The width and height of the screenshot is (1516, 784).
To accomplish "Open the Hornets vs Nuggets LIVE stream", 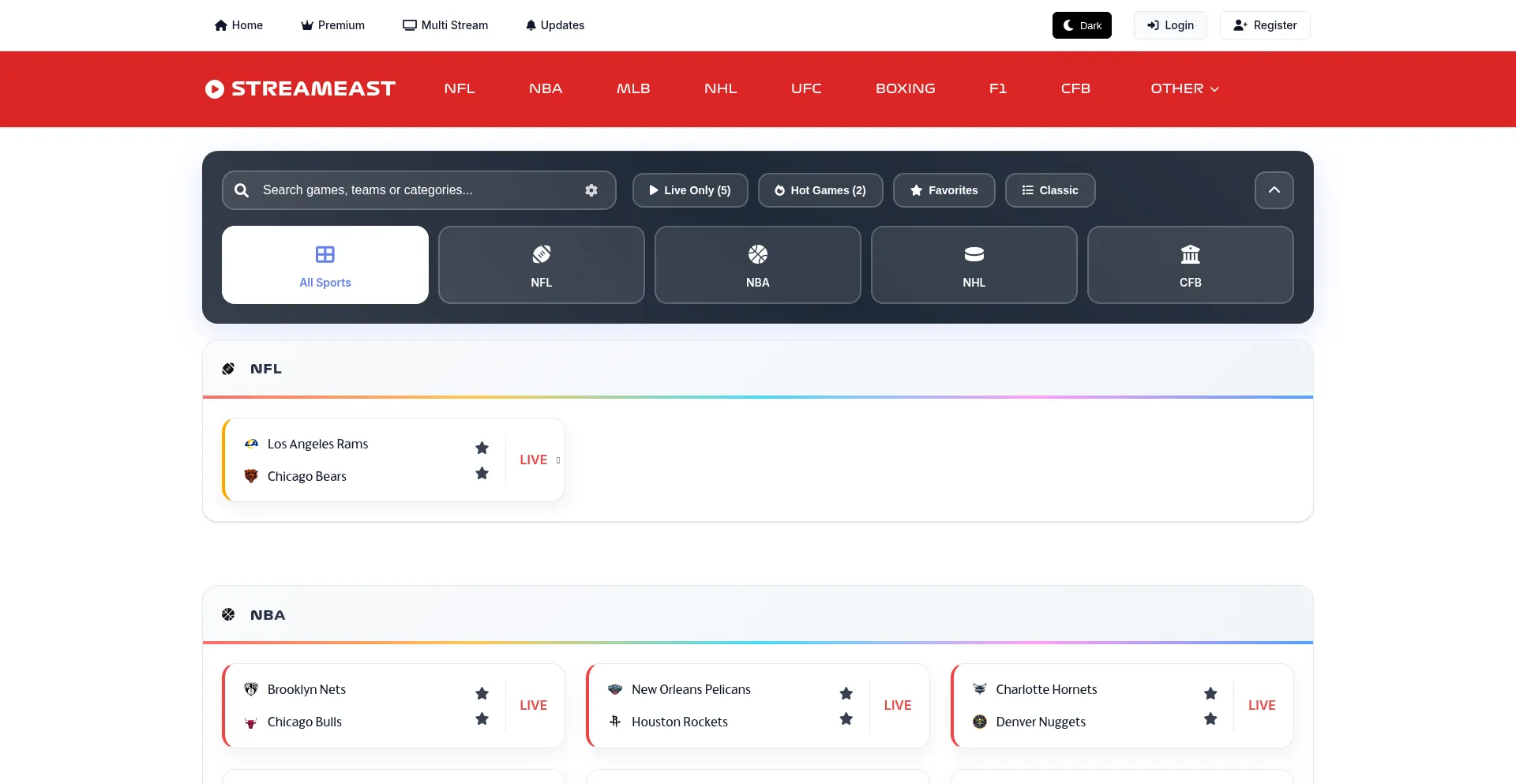I will (x=1262, y=705).
